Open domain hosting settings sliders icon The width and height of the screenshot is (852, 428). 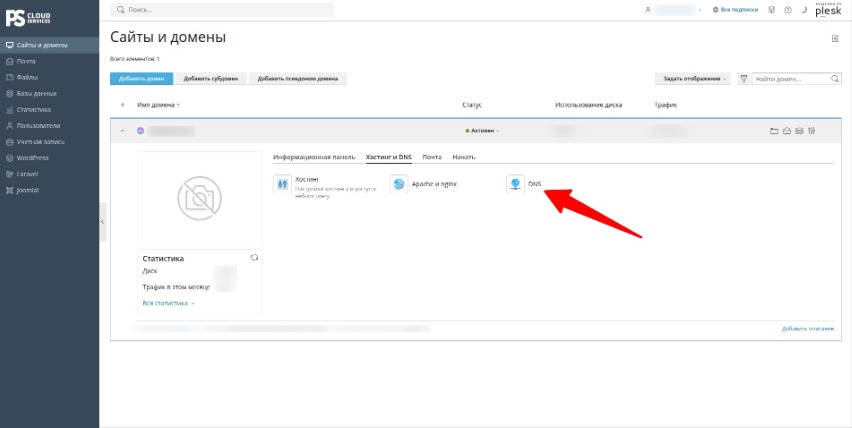pos(812,131)
